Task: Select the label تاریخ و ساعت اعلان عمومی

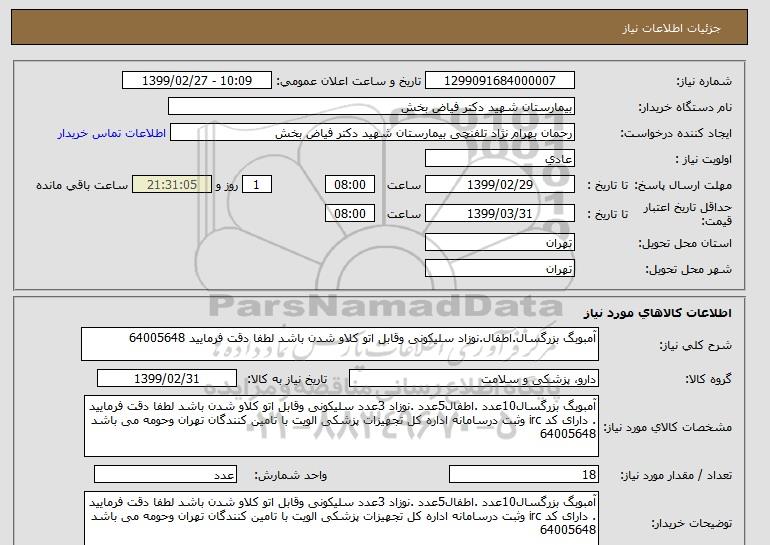Action: point(348,81)
